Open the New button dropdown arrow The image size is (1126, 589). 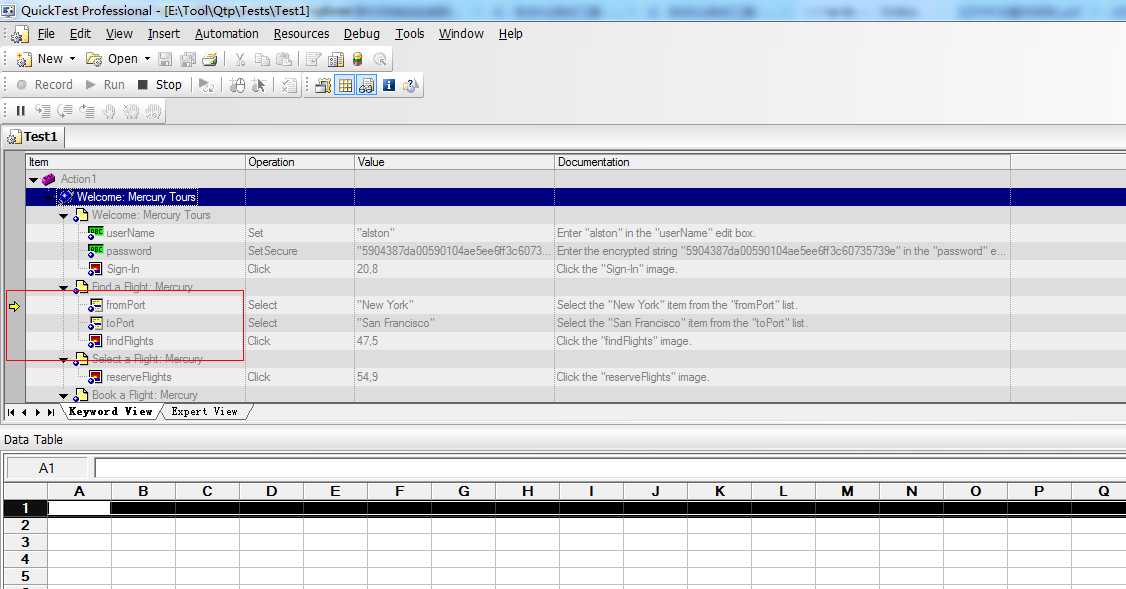pyautogui.click(x=72, y=59)
